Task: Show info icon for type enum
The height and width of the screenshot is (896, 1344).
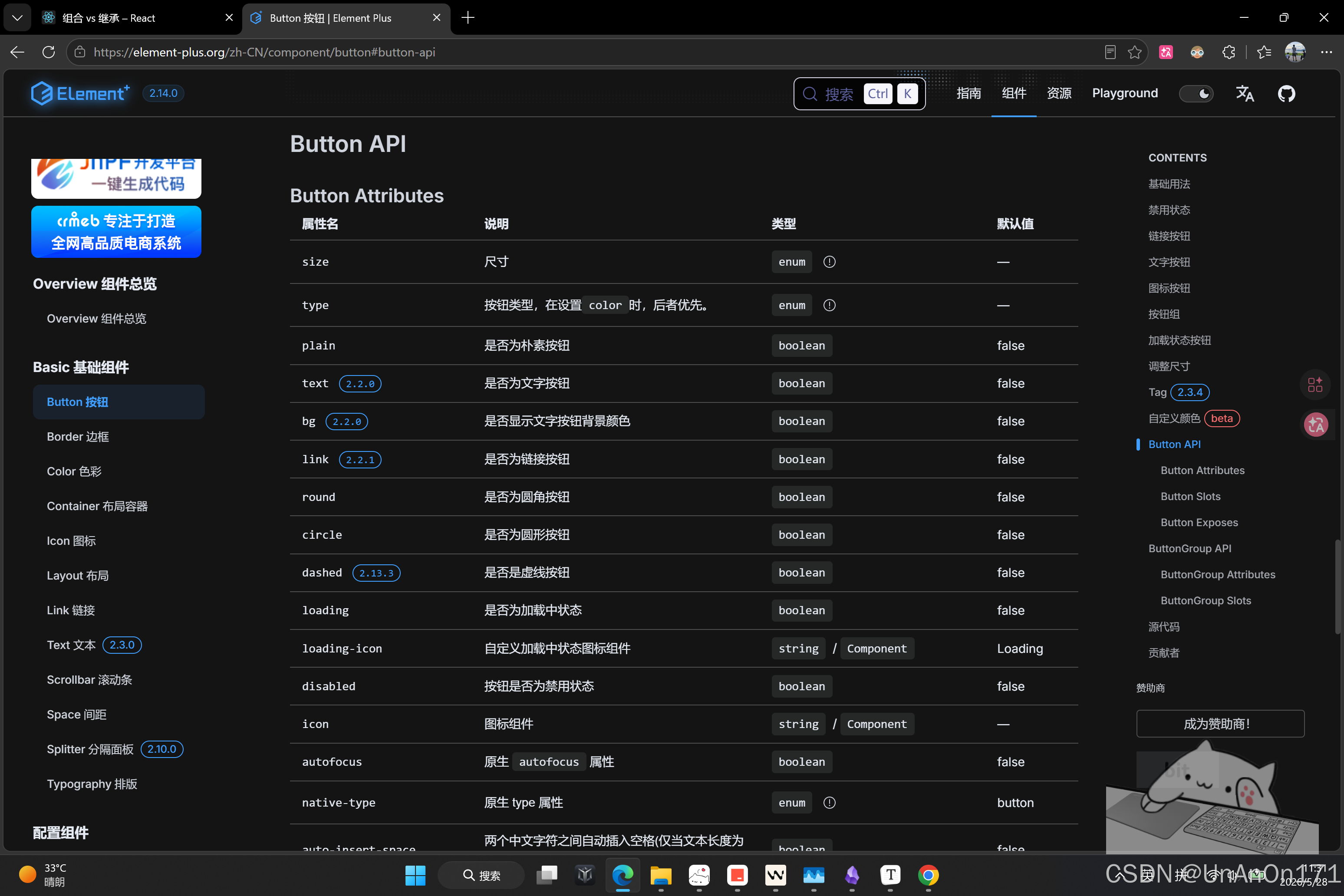Action: (829, 305)
